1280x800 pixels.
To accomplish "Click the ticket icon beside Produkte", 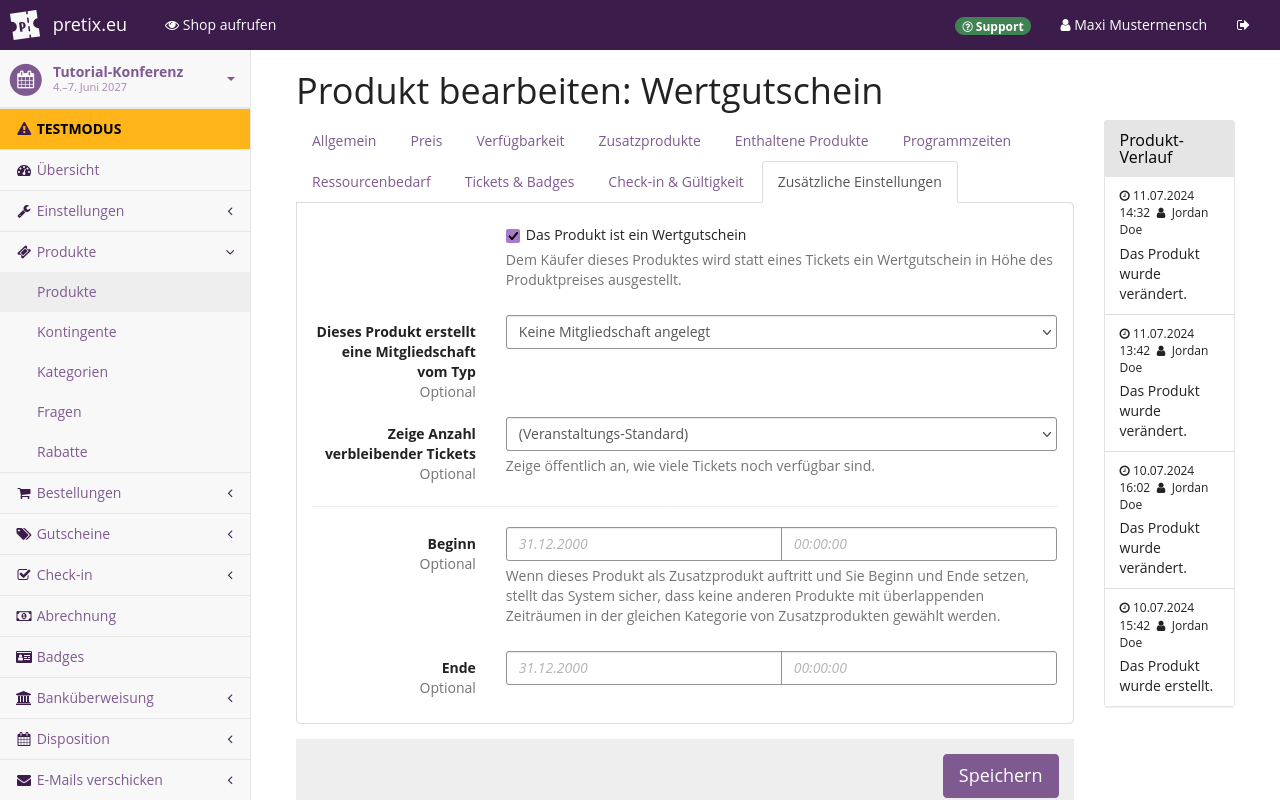I will [24, 252].
